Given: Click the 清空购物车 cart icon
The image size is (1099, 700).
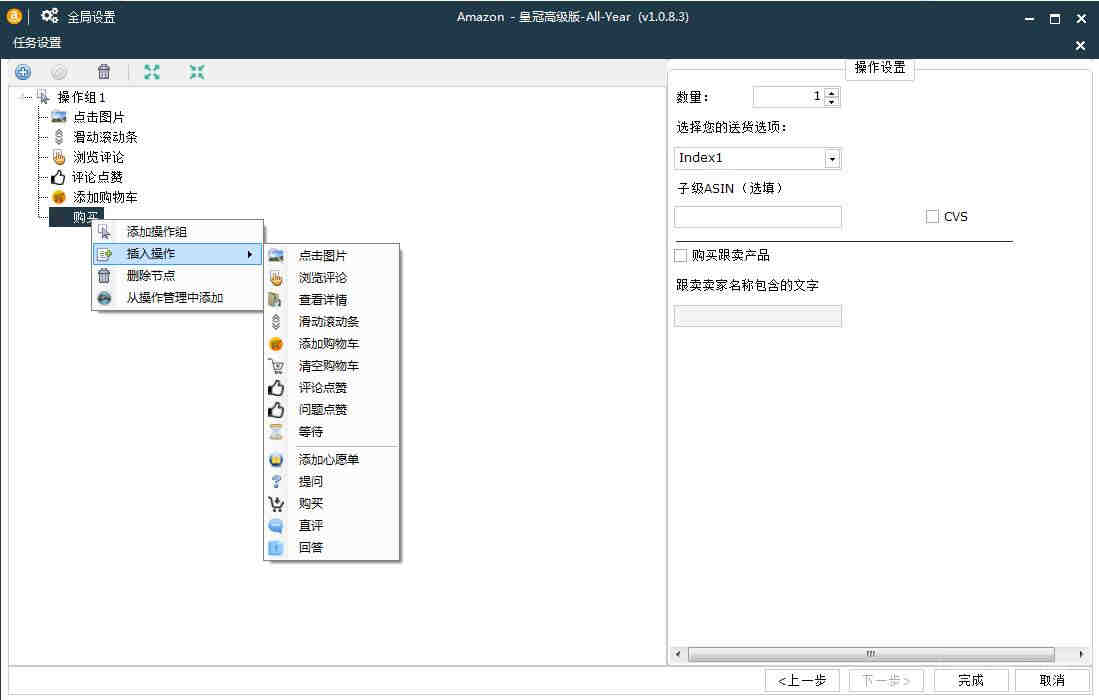Looking at the screenshot, I should 276,366.
